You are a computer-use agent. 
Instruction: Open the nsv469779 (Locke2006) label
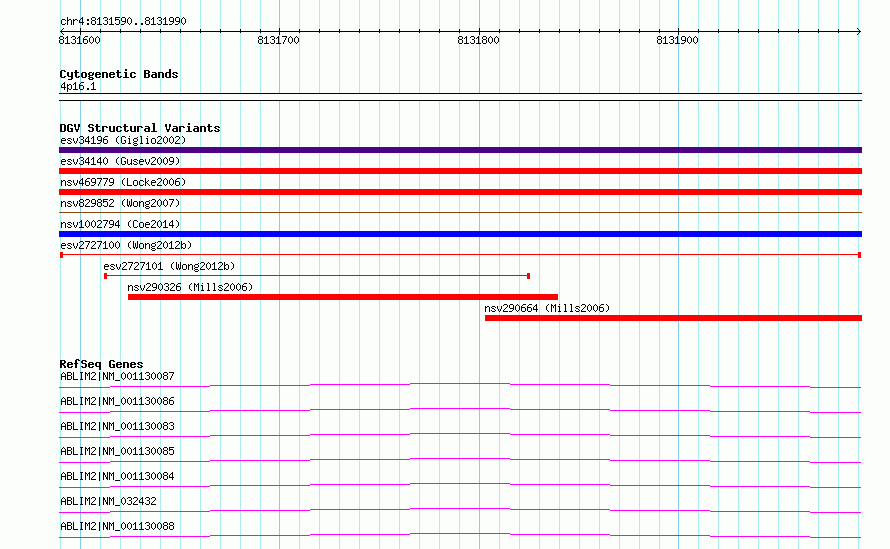coord(123,182)
